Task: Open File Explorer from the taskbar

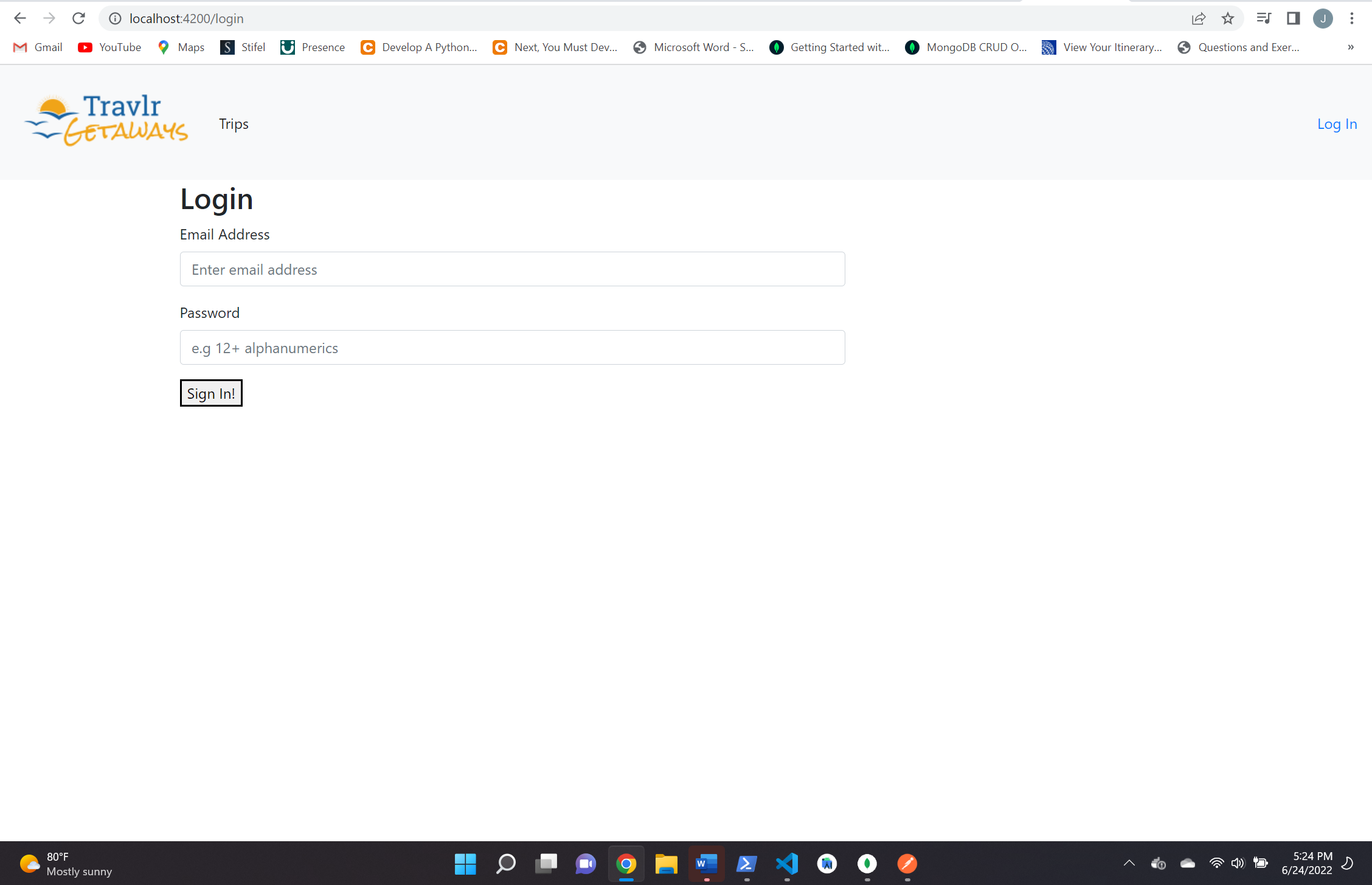Action: click(x=666, y=863)
